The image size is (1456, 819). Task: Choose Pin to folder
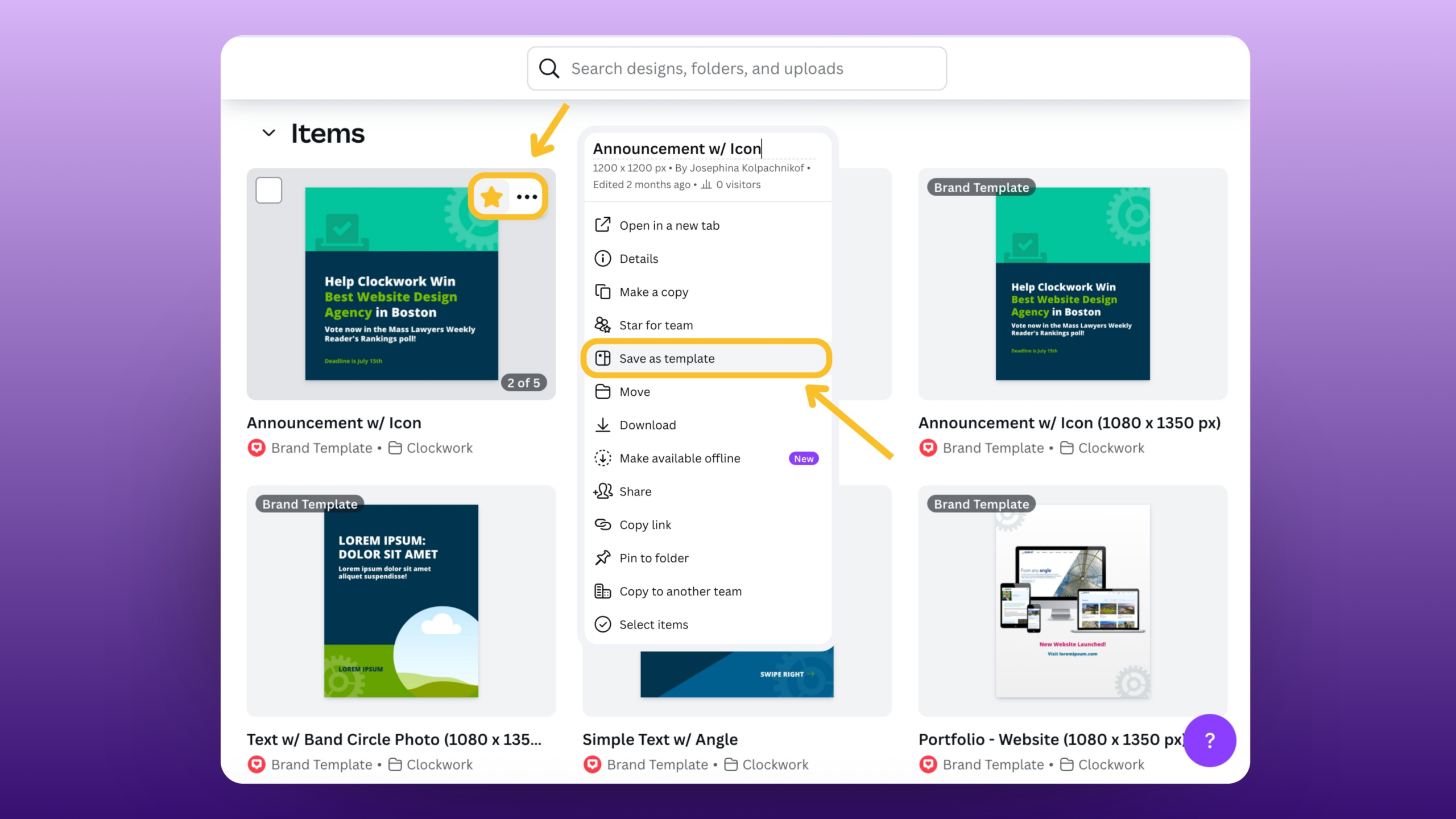[708, 558]
